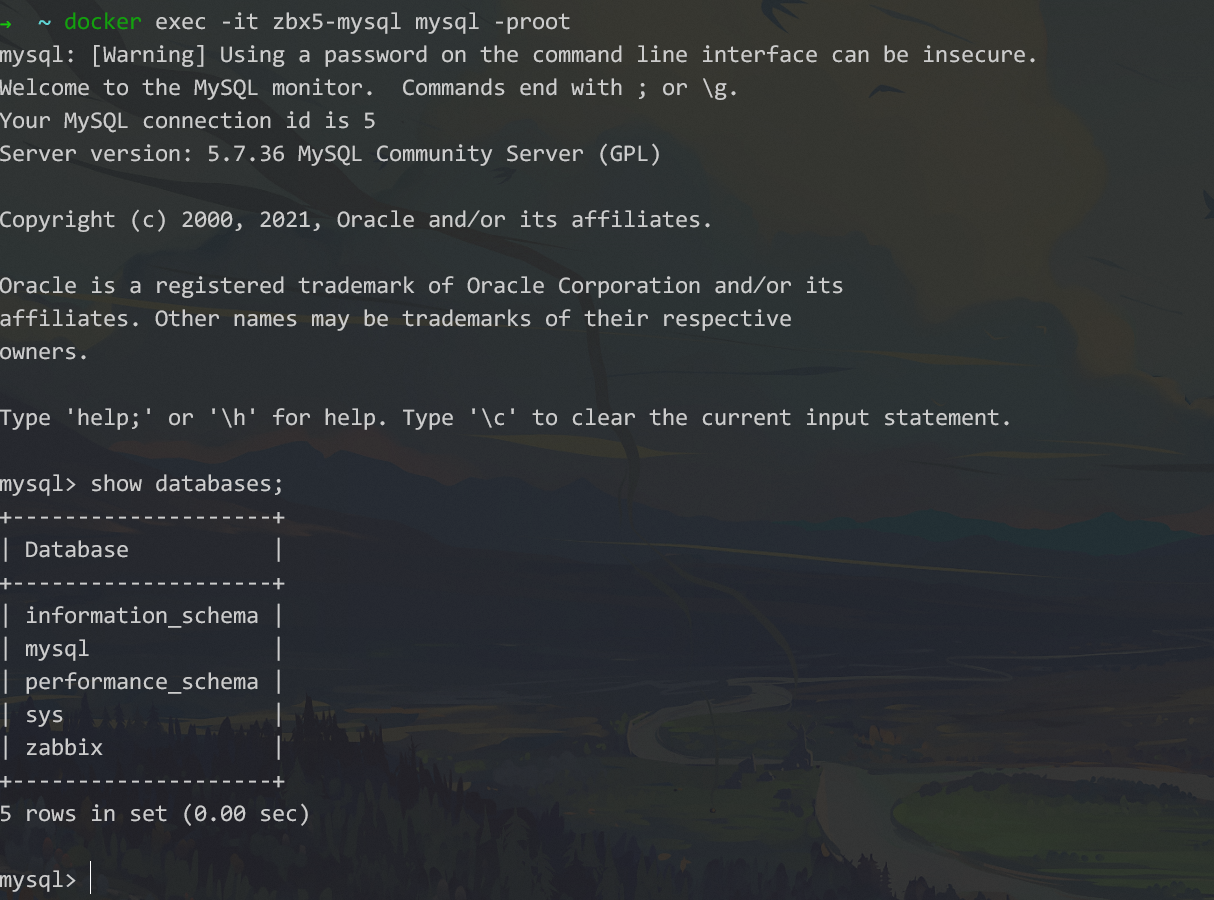1214x900 pixels.
Task: Click 'Oracle Corporation' in the trademark notice
Action: [x=583, y=286]
